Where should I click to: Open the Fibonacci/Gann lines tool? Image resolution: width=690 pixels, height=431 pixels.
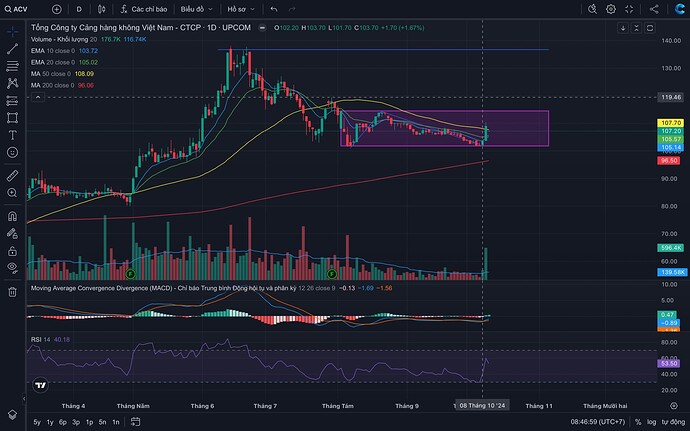click(x=12, y=66)
